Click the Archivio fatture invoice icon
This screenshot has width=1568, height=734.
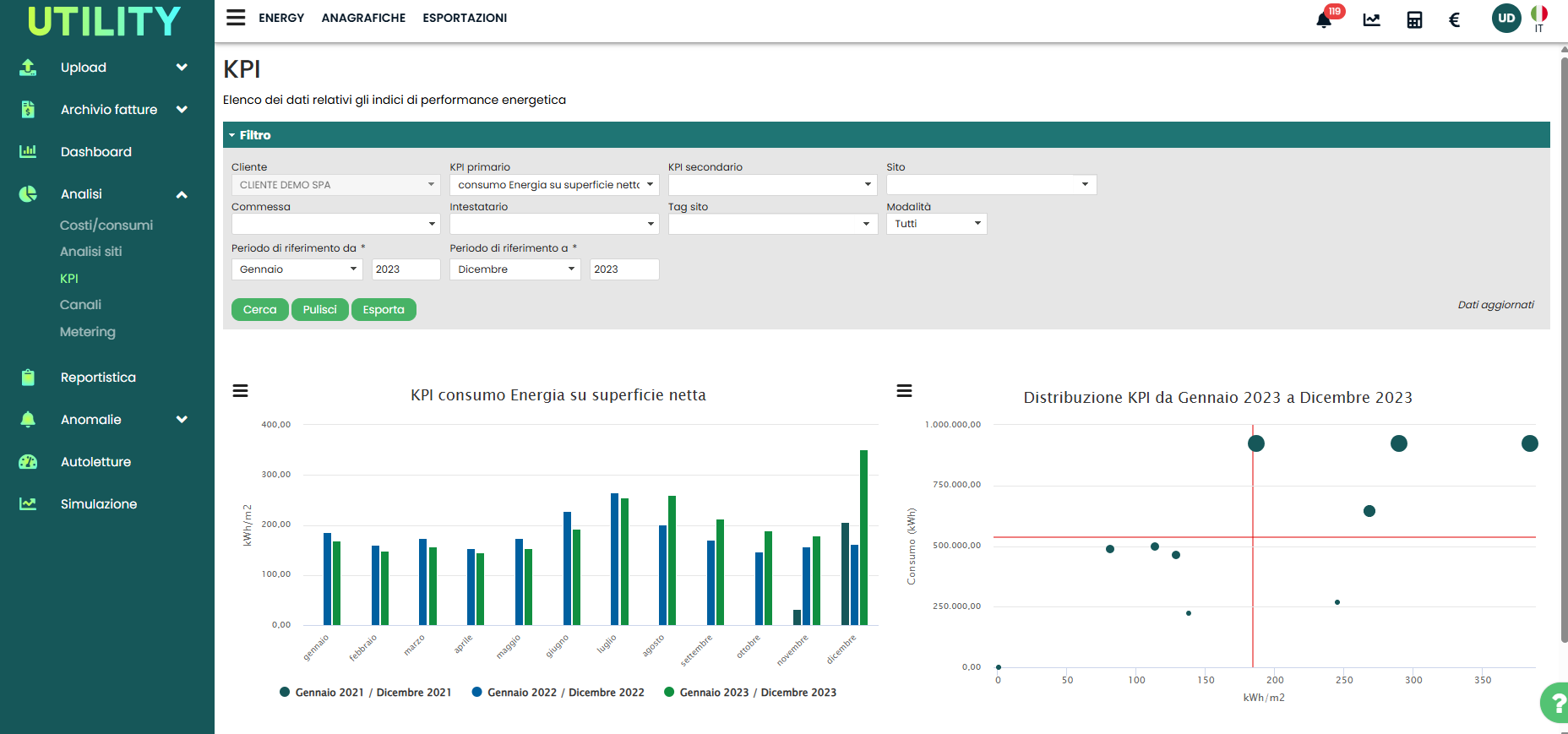[x=28, y=110]
